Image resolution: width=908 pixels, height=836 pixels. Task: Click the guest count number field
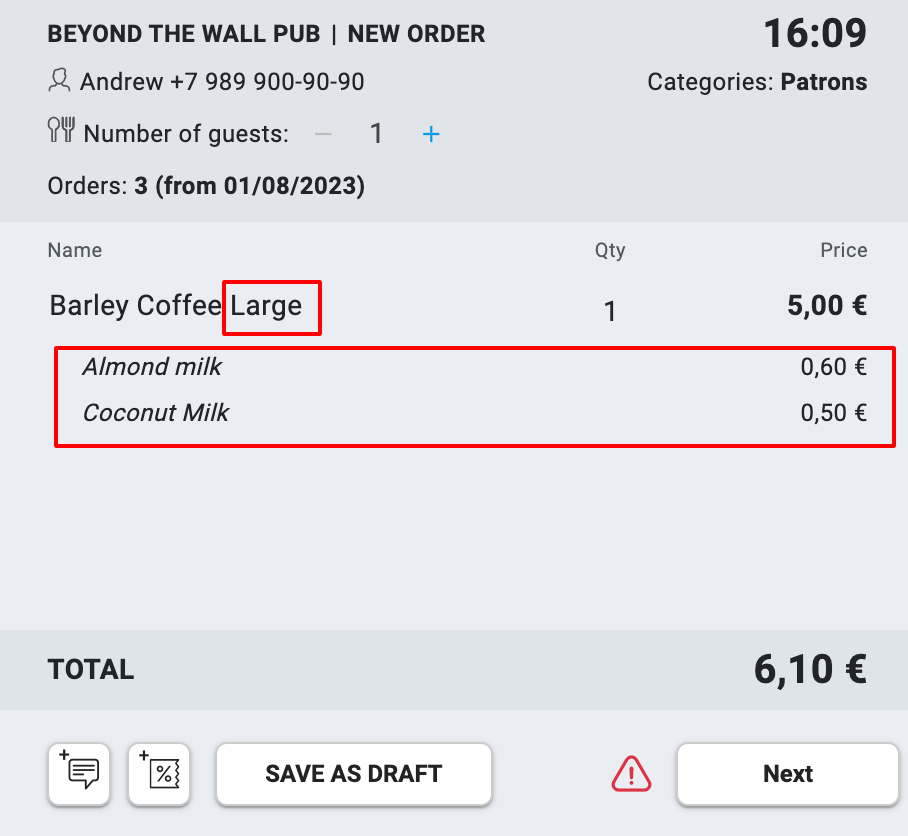[376, 133]
